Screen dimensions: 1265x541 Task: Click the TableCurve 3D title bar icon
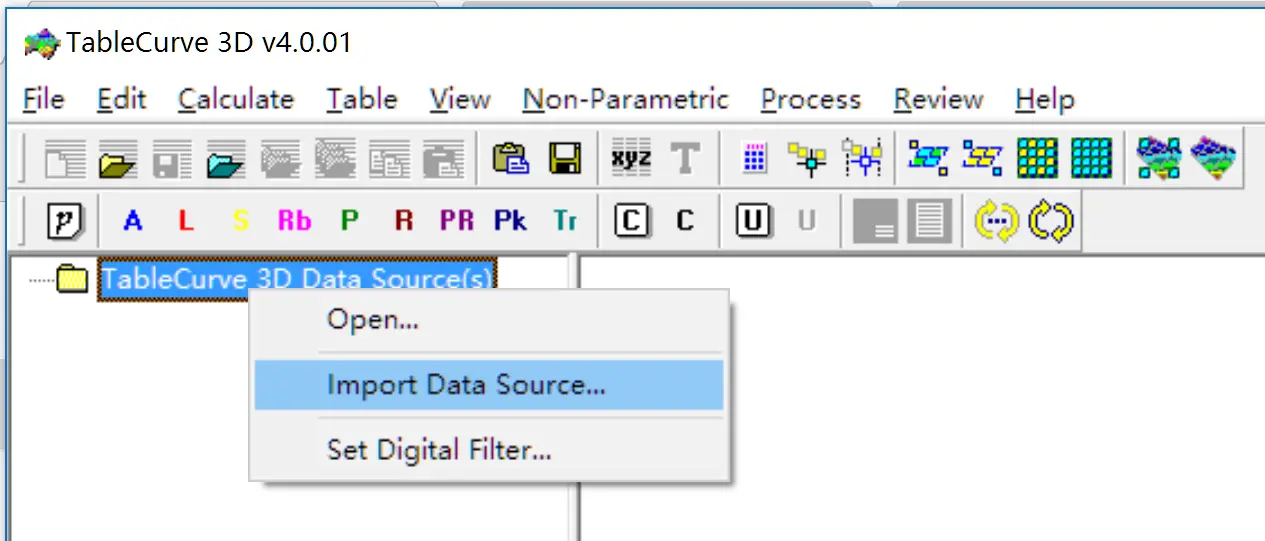point(42,43)
